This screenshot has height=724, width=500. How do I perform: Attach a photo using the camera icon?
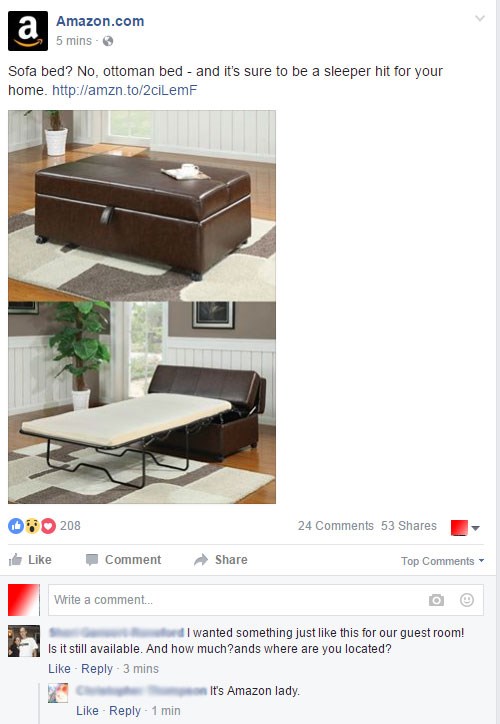tap(436, 600)
